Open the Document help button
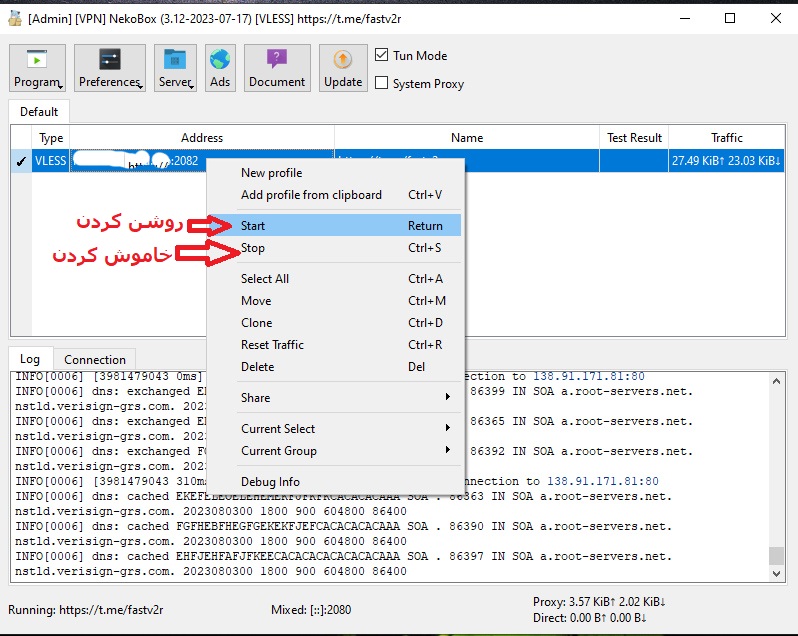Viewport: 798px width, 636px height. 277,68
